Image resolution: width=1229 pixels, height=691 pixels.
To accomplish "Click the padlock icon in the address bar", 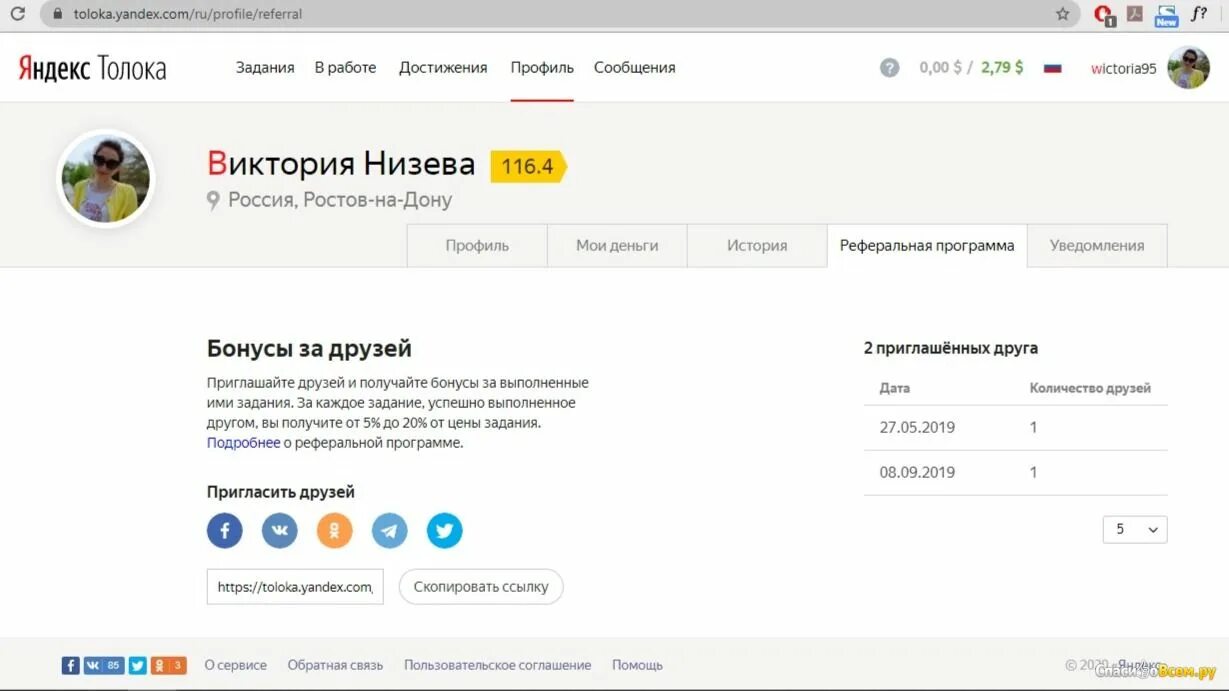I will pyautogui.click(x=56, y=14).
